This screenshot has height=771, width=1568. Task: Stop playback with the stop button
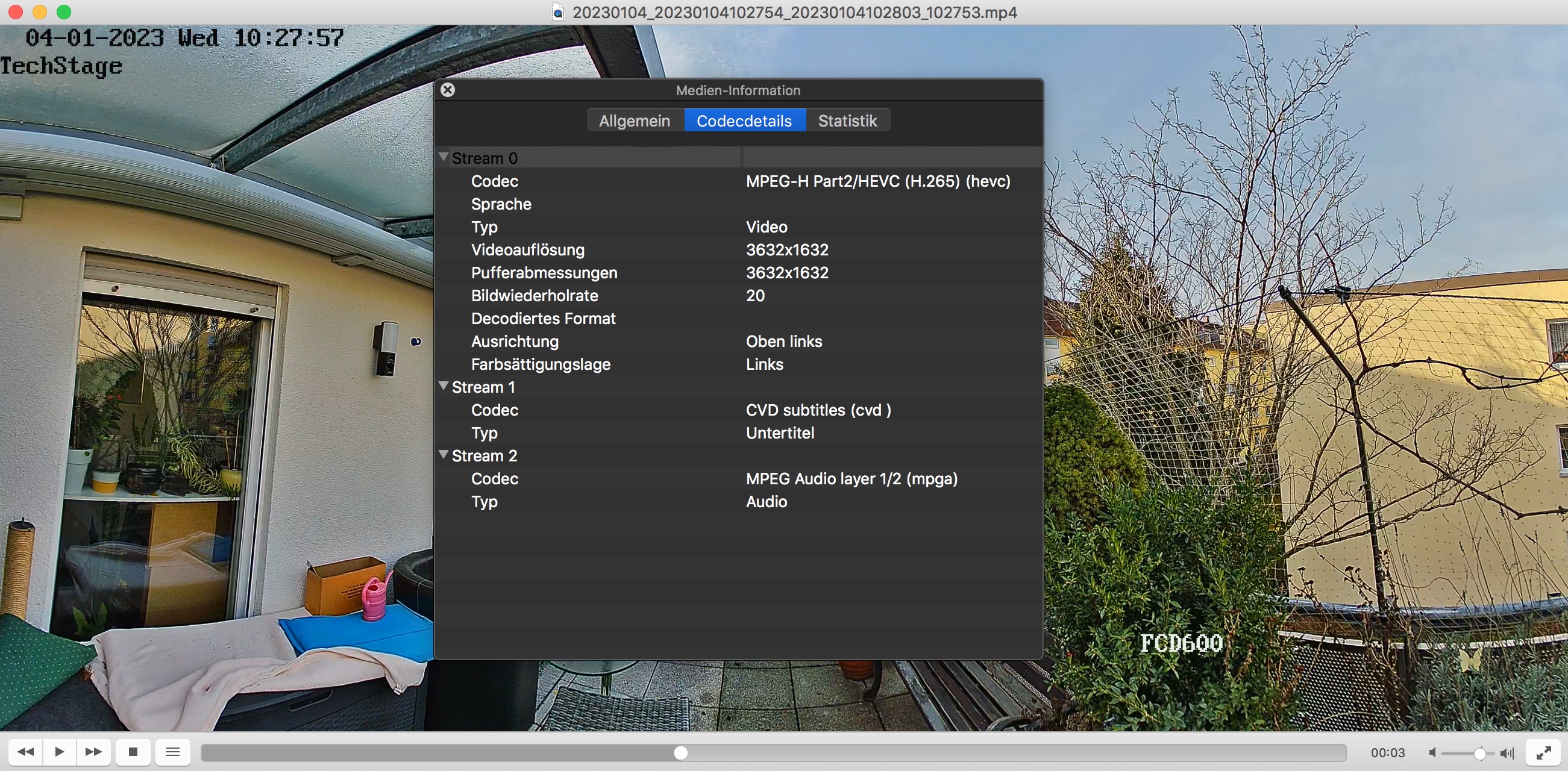pos(133,752)
